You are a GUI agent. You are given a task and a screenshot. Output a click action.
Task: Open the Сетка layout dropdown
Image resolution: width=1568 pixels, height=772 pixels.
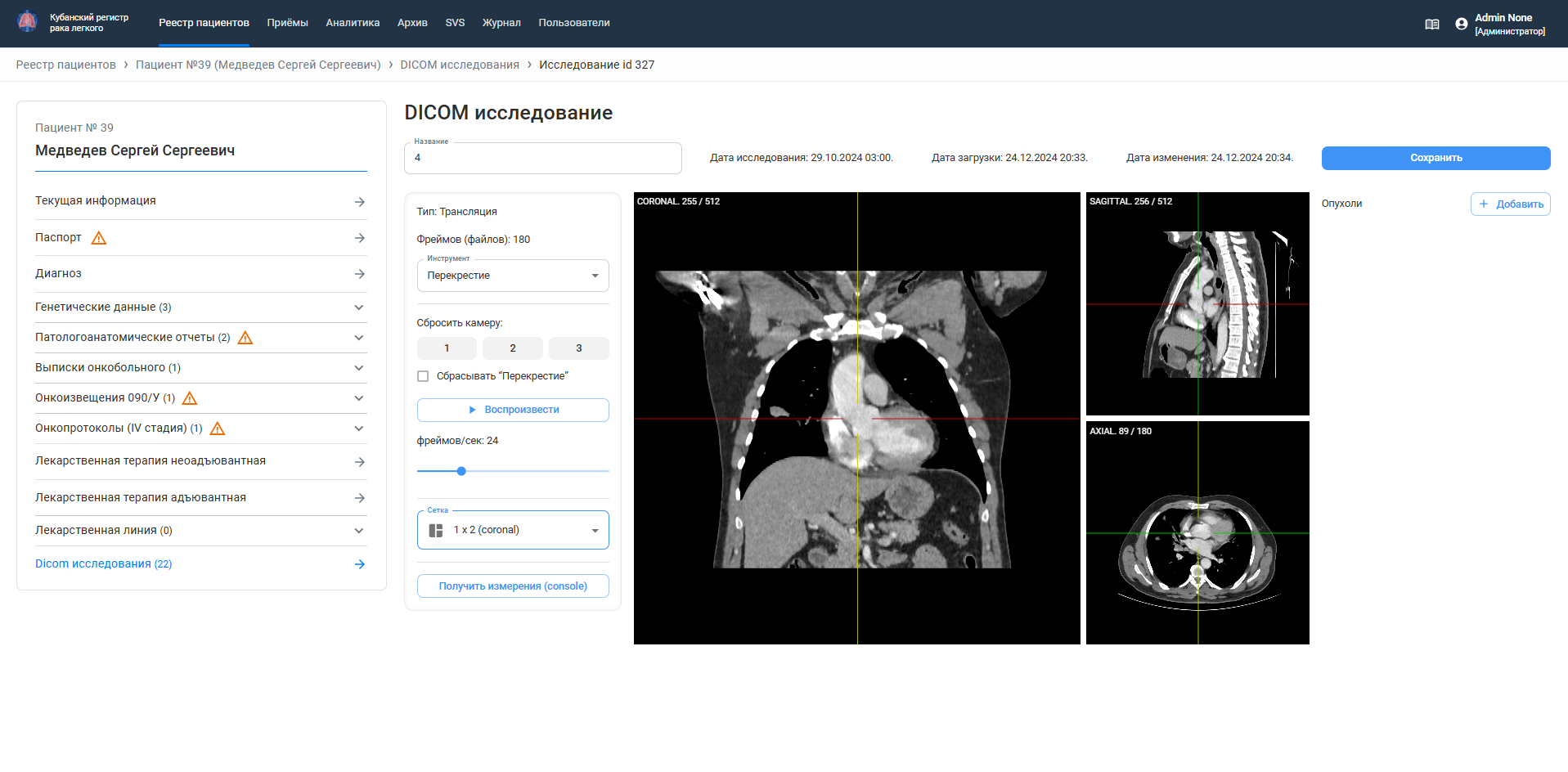513,530
